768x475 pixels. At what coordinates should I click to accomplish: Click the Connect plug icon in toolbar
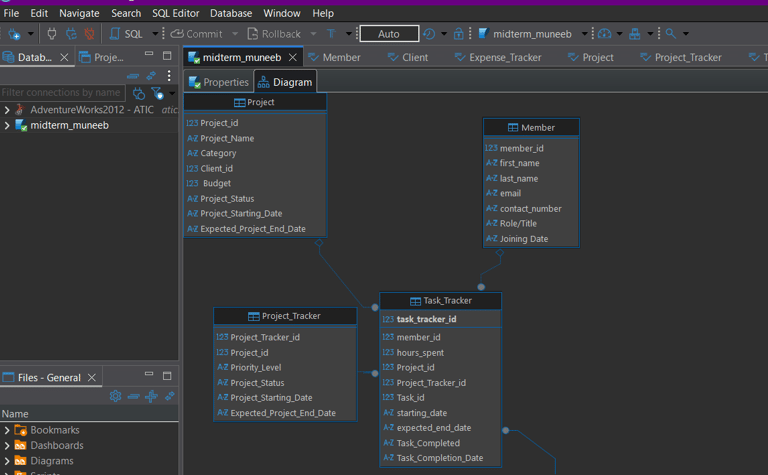coord(51,34)
